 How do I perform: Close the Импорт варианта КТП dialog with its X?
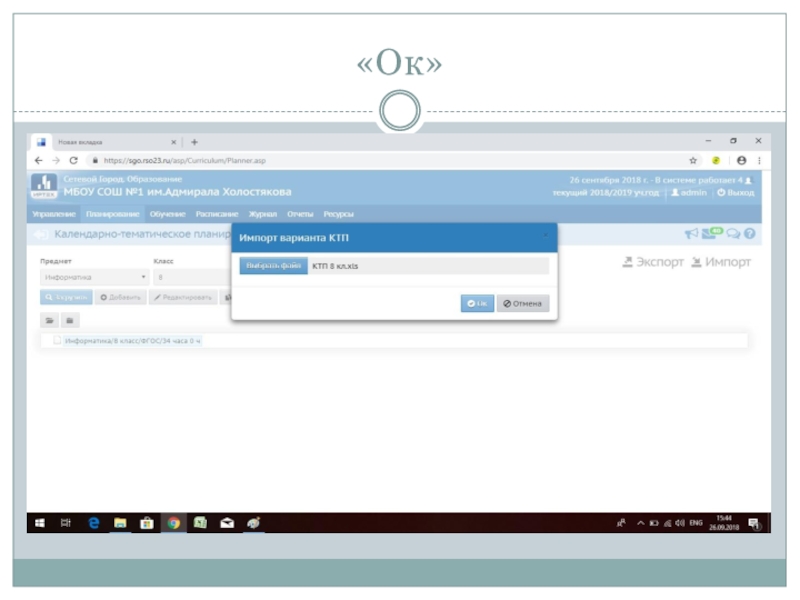[545, 235]
